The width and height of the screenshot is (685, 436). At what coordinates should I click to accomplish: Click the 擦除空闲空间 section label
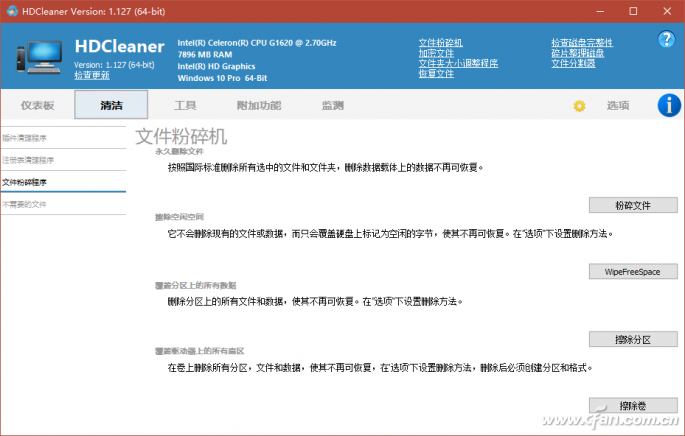tap(179, 217)
